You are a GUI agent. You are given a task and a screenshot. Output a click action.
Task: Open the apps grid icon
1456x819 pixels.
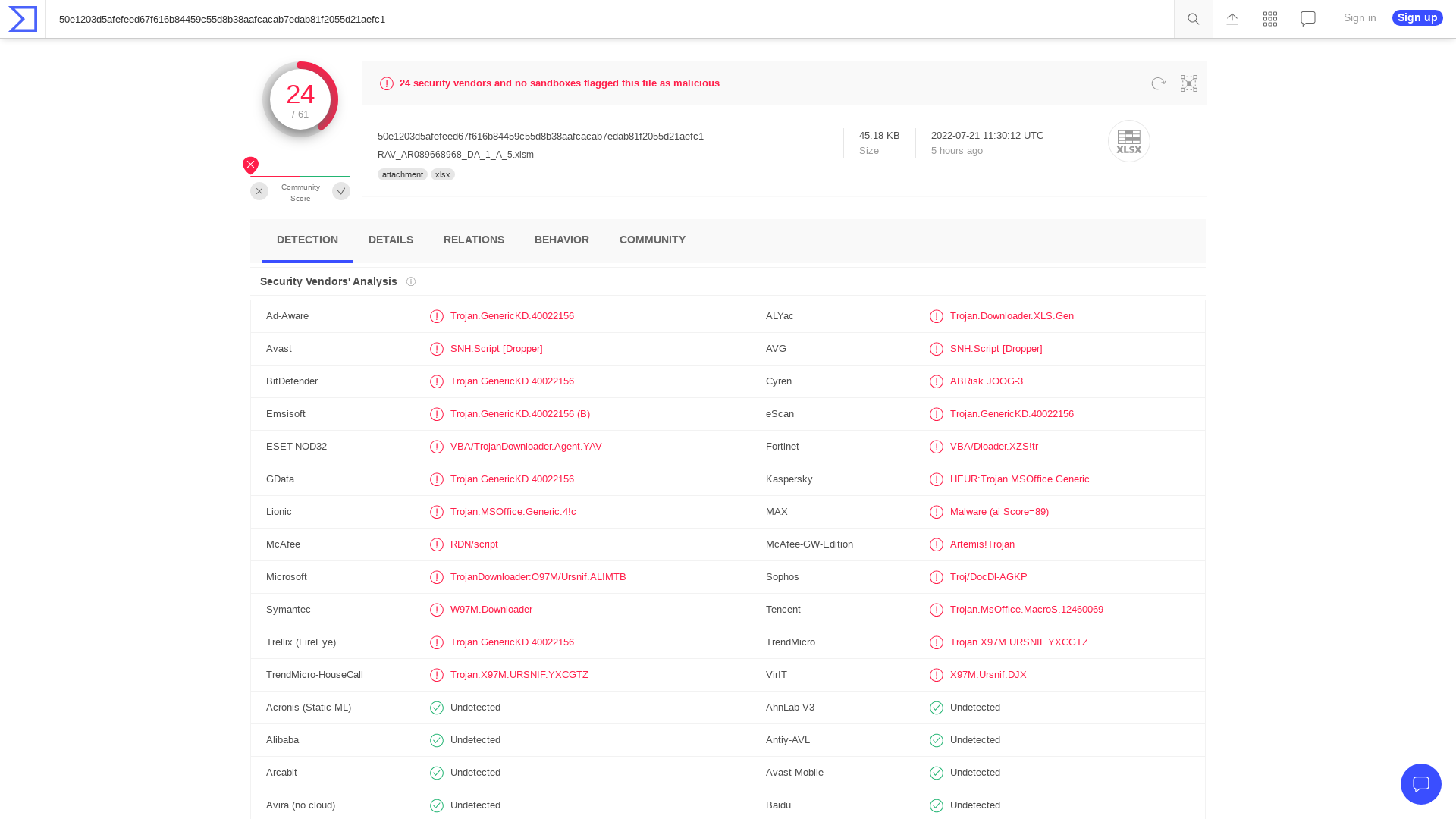click(x=1269, y=19)
